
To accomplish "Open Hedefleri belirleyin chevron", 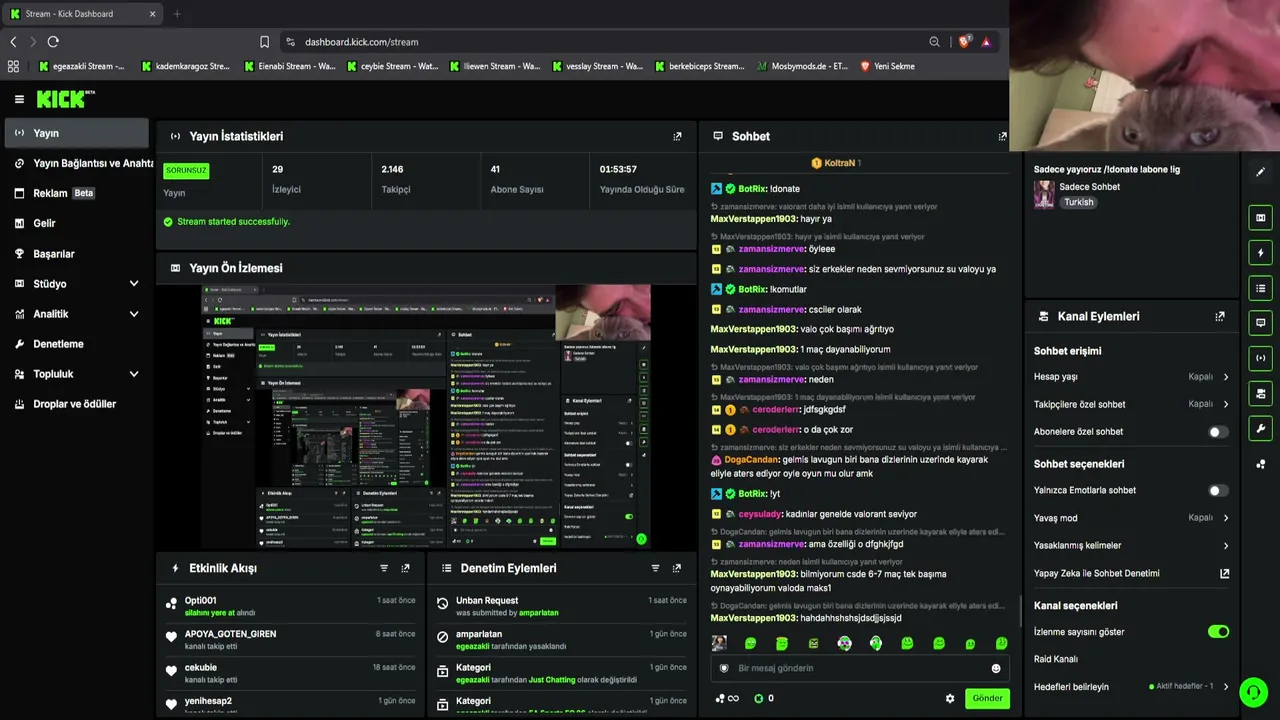I will (1226, 687).
